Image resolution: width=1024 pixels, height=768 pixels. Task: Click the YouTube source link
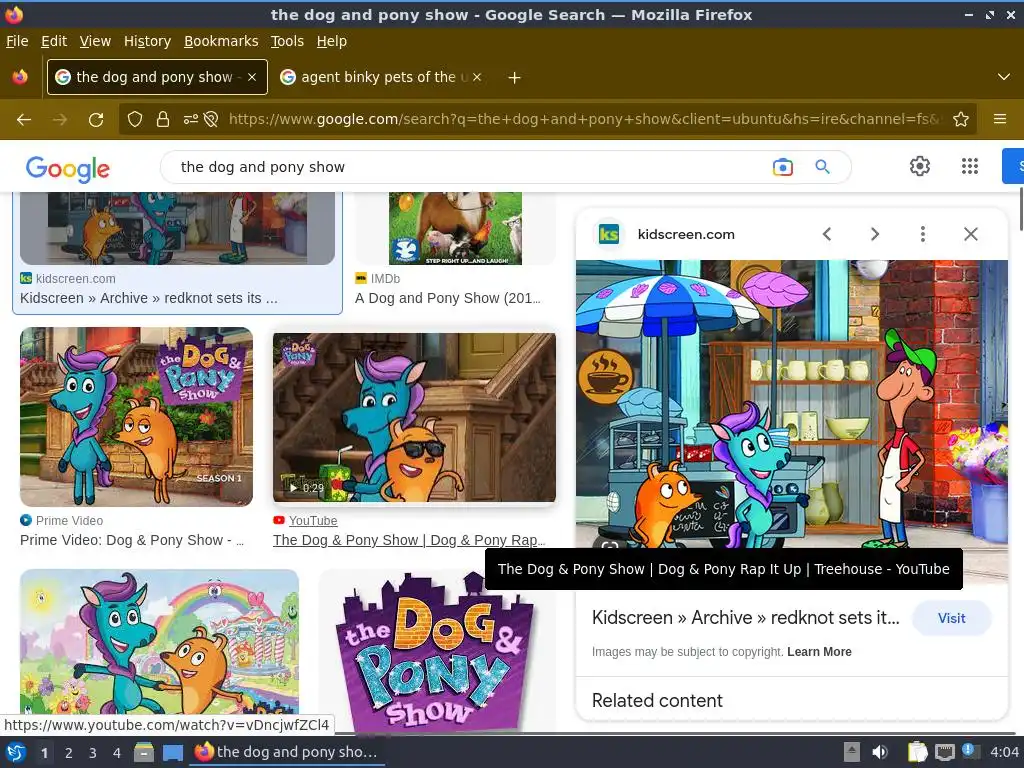tap(313, 520)
